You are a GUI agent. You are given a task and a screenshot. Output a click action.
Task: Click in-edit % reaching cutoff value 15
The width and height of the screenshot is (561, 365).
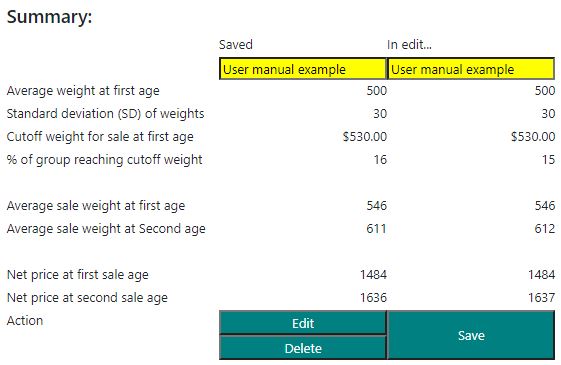tap(548, 159)
